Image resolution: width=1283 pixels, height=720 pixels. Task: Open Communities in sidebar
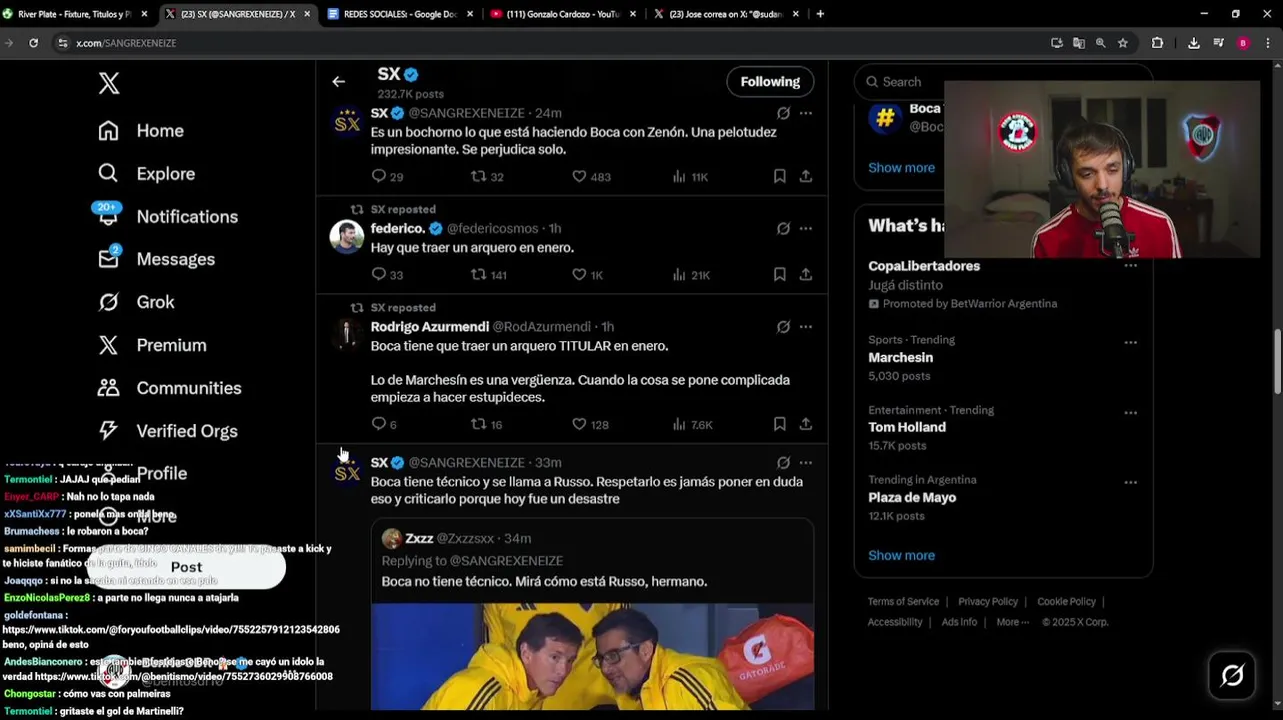[x=169, y=388]
